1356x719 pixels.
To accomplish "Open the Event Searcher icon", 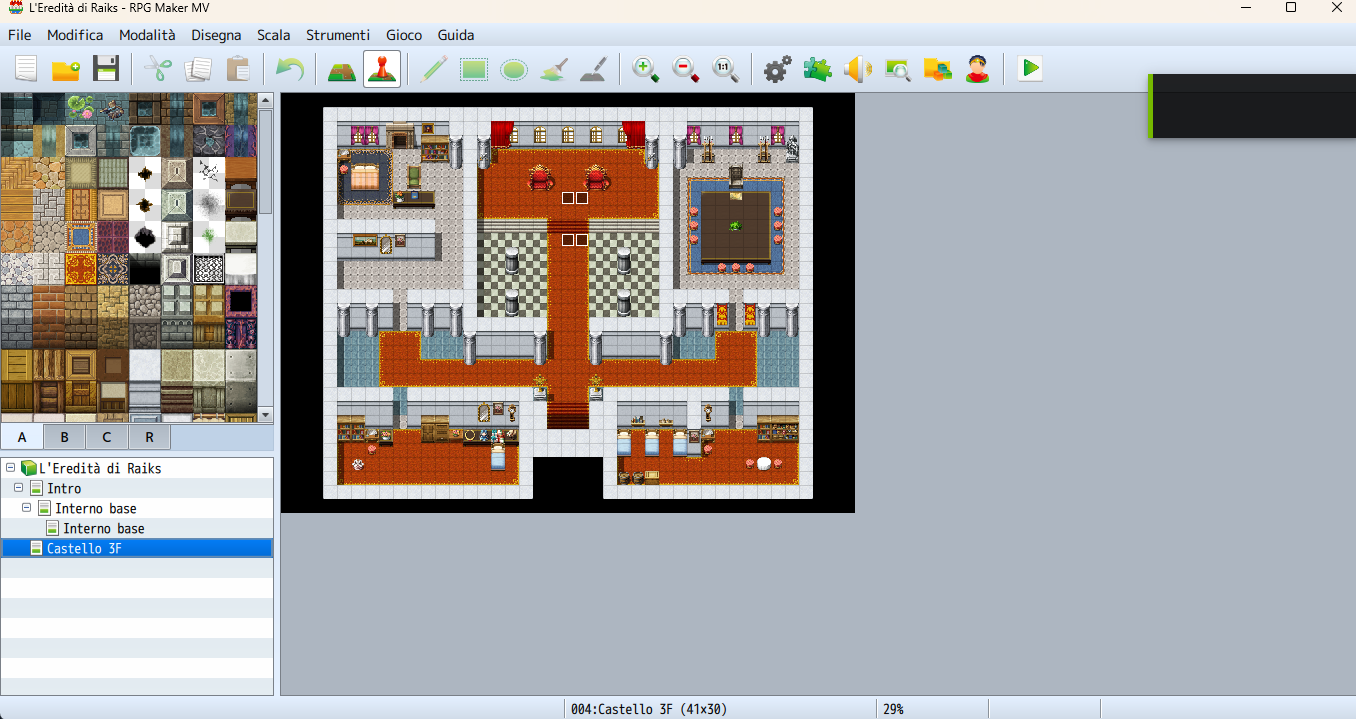I will click(x=898, y=69).
